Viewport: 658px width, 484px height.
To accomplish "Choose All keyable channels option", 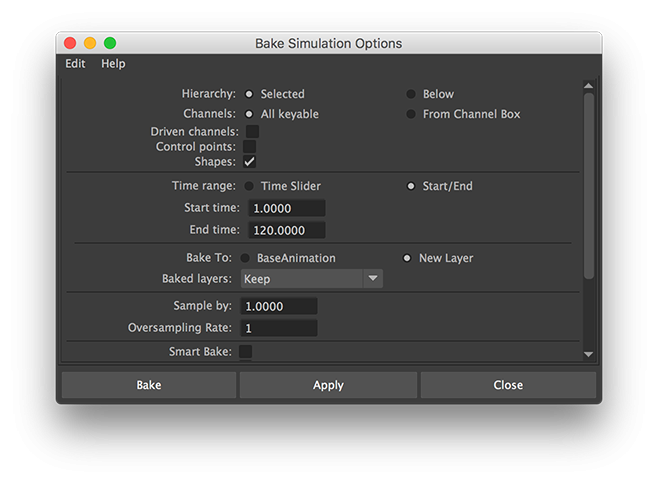I will click(x=249, y=114).
